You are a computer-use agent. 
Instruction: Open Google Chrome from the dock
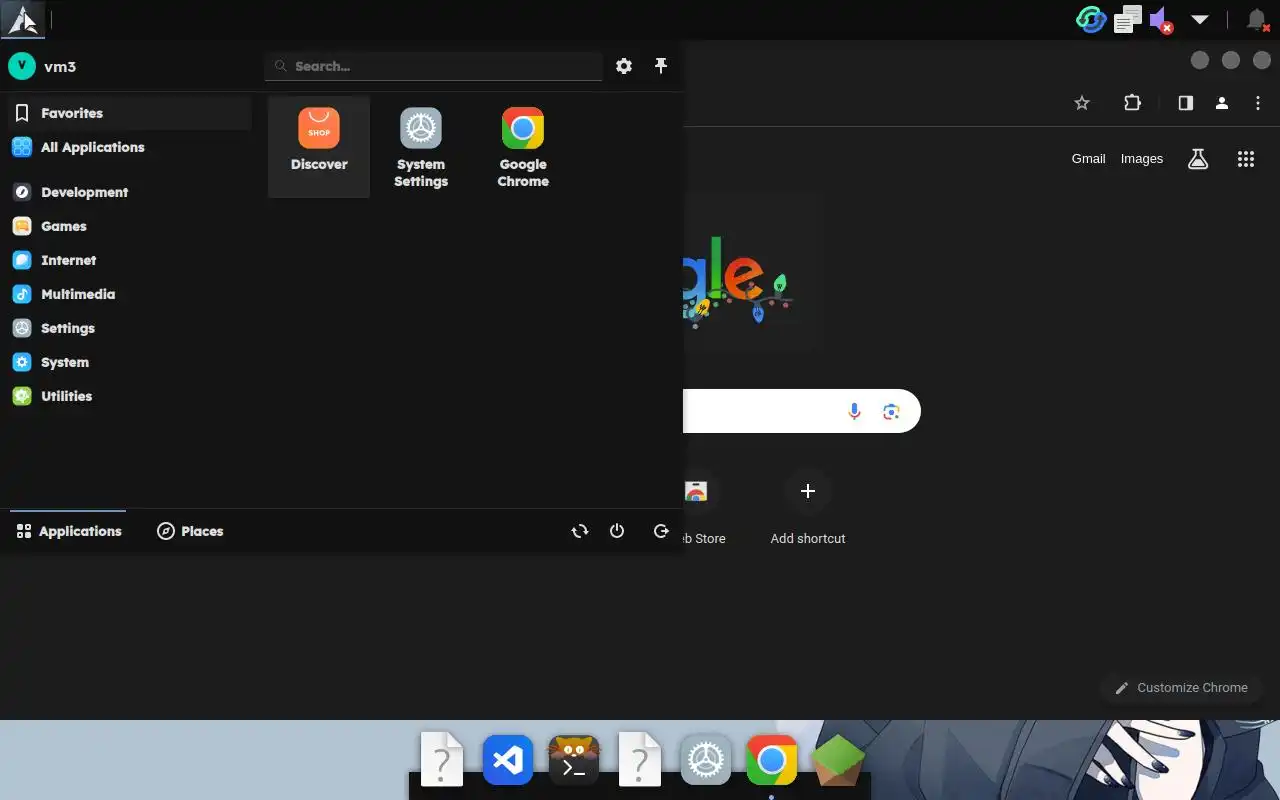[x=772, y=760]
